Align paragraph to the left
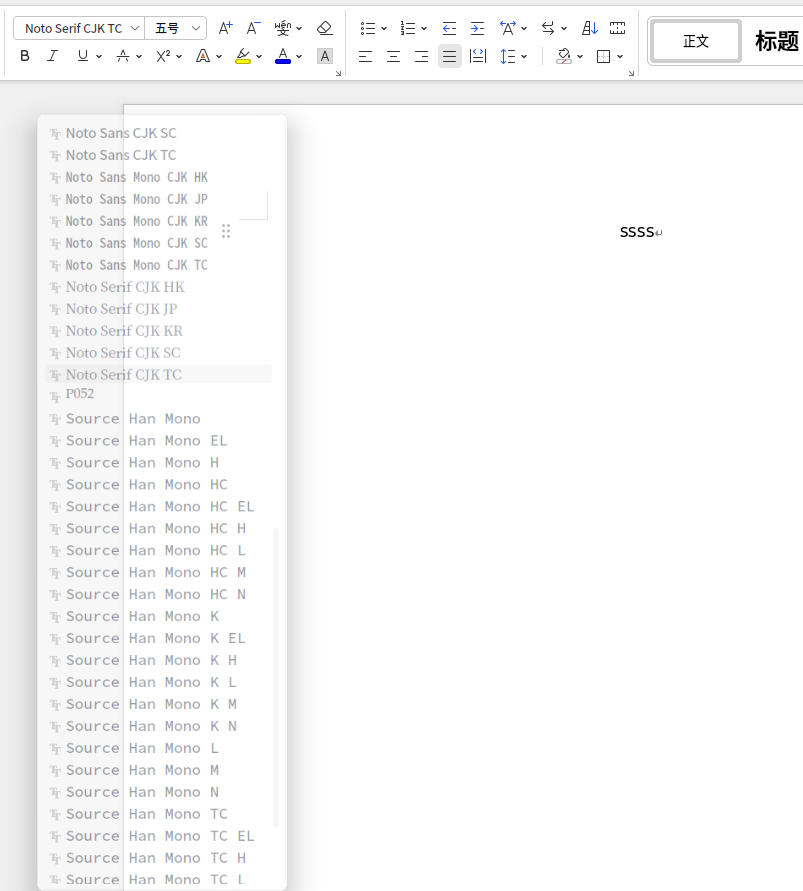Screen dimensions: 803x891 coord(365,56)
